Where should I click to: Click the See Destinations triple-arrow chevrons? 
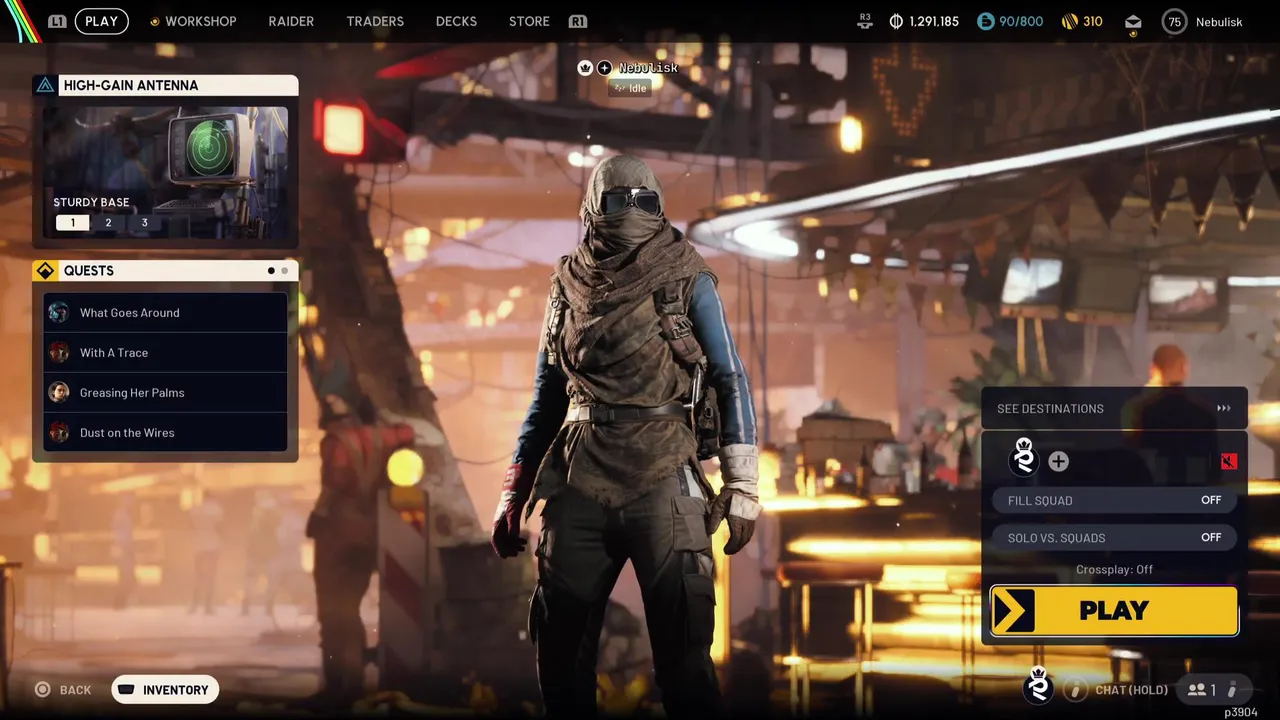1223,408
